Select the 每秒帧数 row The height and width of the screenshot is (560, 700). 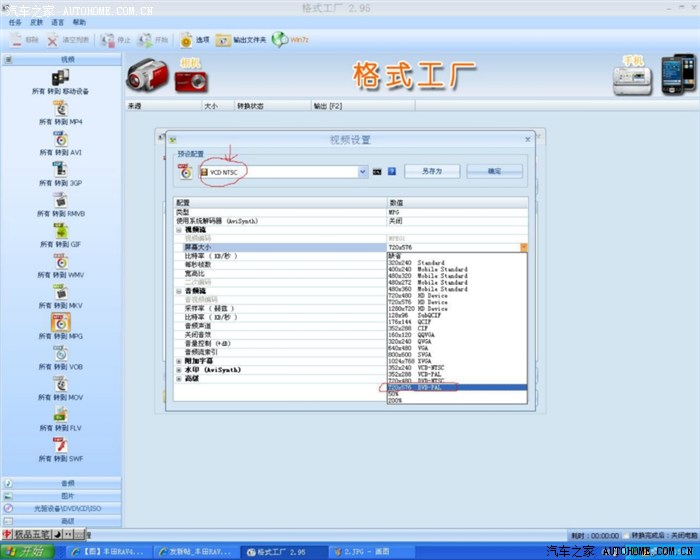point(350,265)
